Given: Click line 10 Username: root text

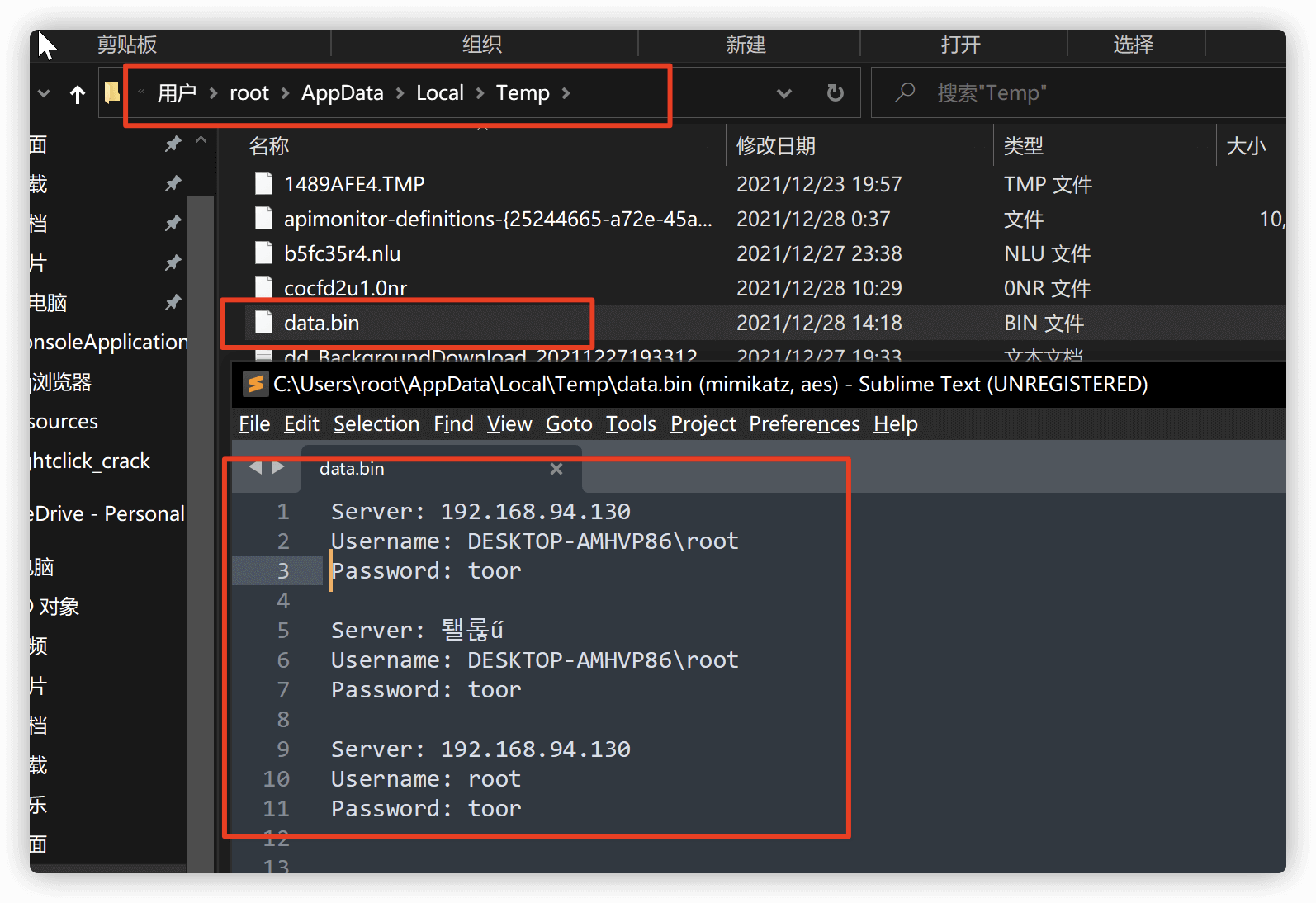Looking at the screenshot, I should 426,779.
